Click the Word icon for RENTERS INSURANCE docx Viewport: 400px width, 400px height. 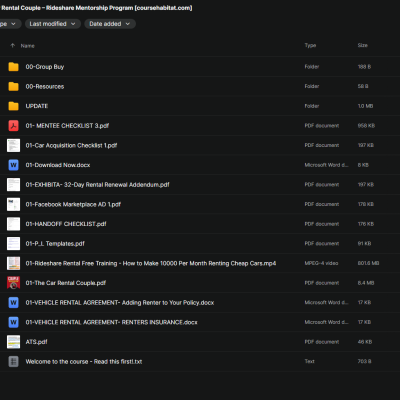click(13, 322)
